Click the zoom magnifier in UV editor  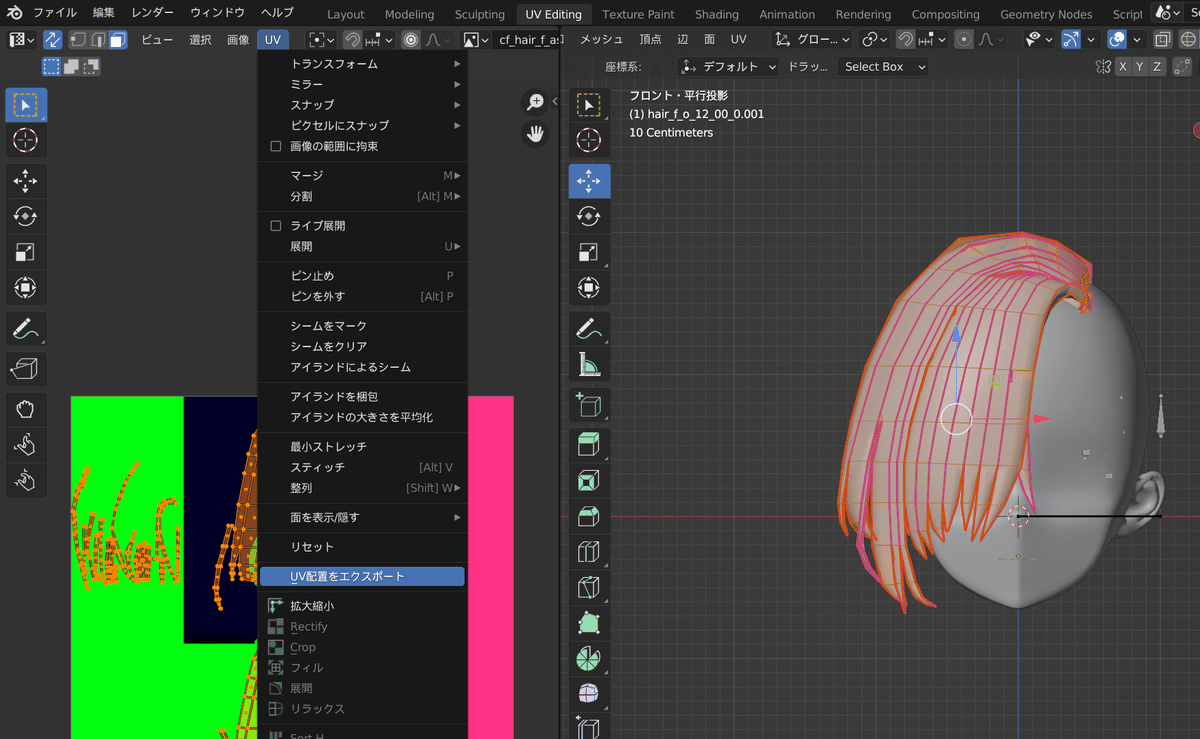click(x=536, y=102)
